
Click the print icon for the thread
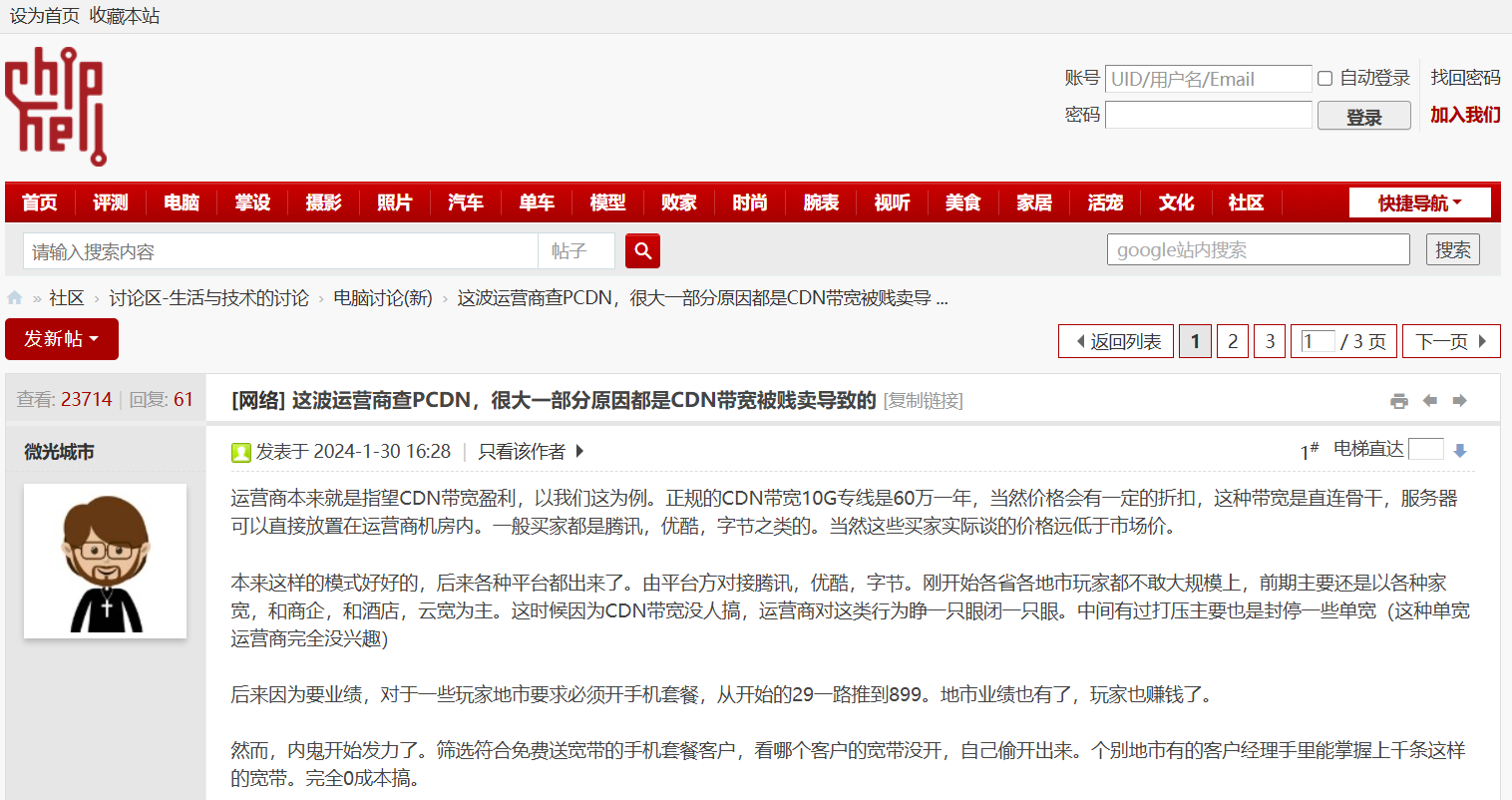pos(1399,401)
